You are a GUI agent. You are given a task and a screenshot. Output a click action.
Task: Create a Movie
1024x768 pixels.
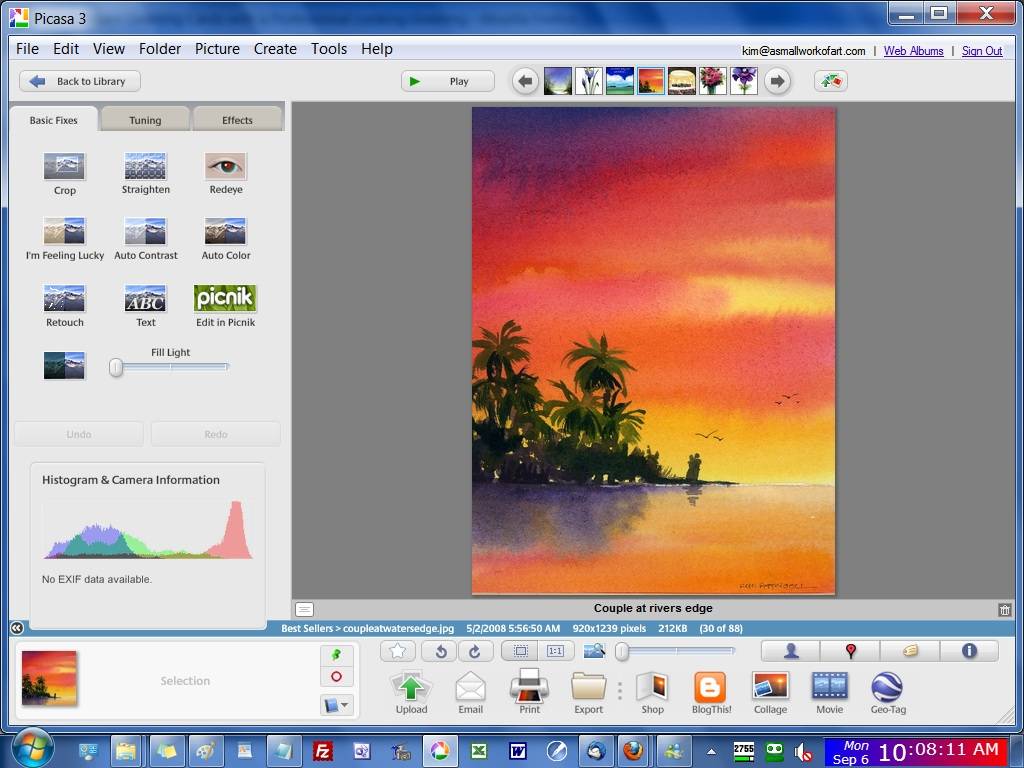click(x=829, y=693)
